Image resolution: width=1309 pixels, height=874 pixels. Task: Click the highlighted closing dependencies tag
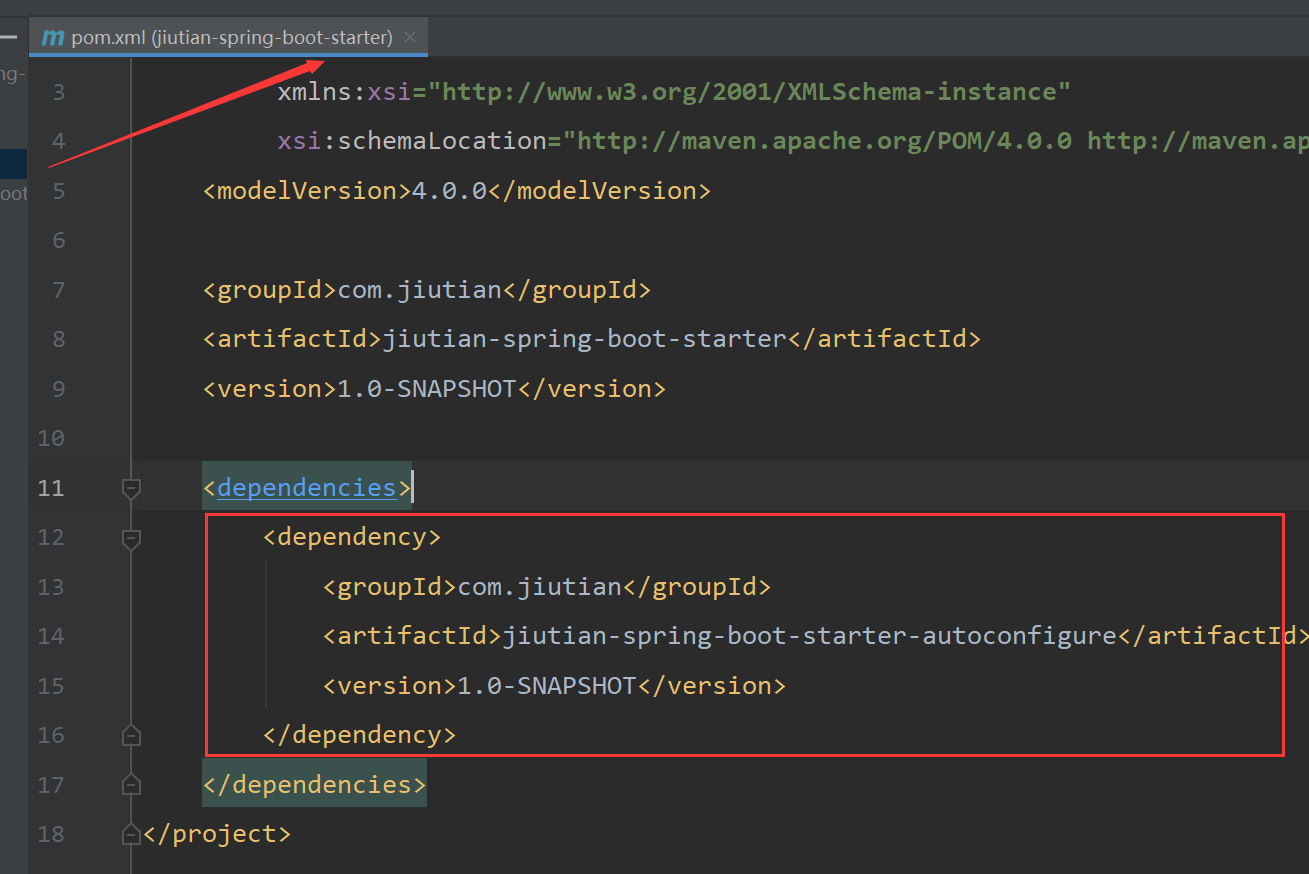(x=314, y=785)
